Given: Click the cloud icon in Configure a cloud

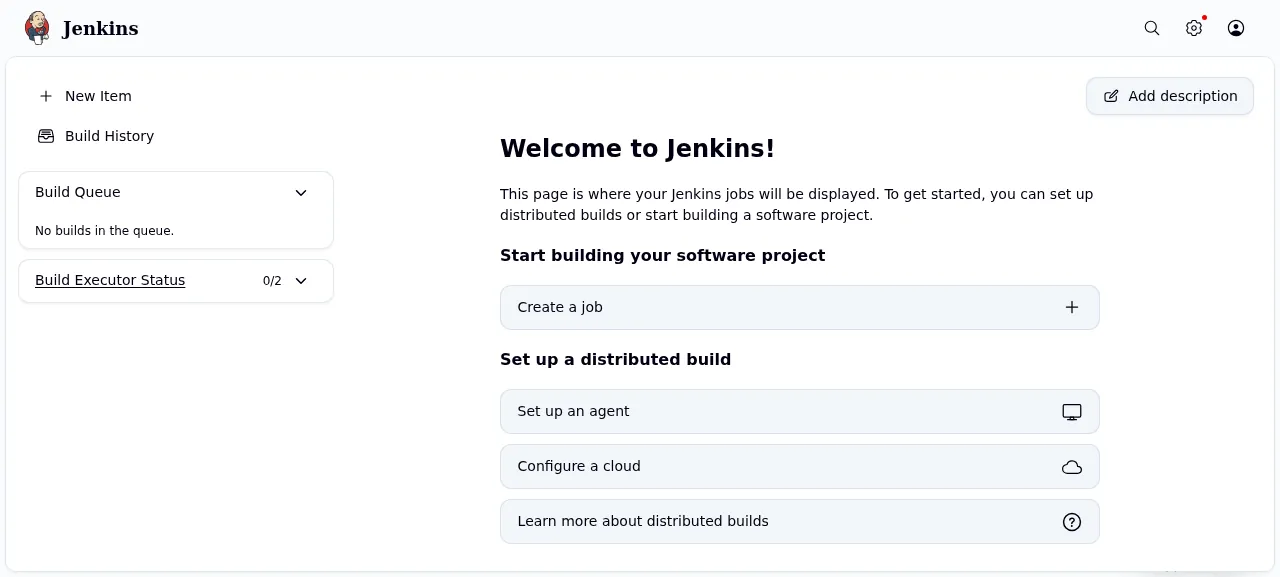Looking at the screenshot, I should 1072,466.
